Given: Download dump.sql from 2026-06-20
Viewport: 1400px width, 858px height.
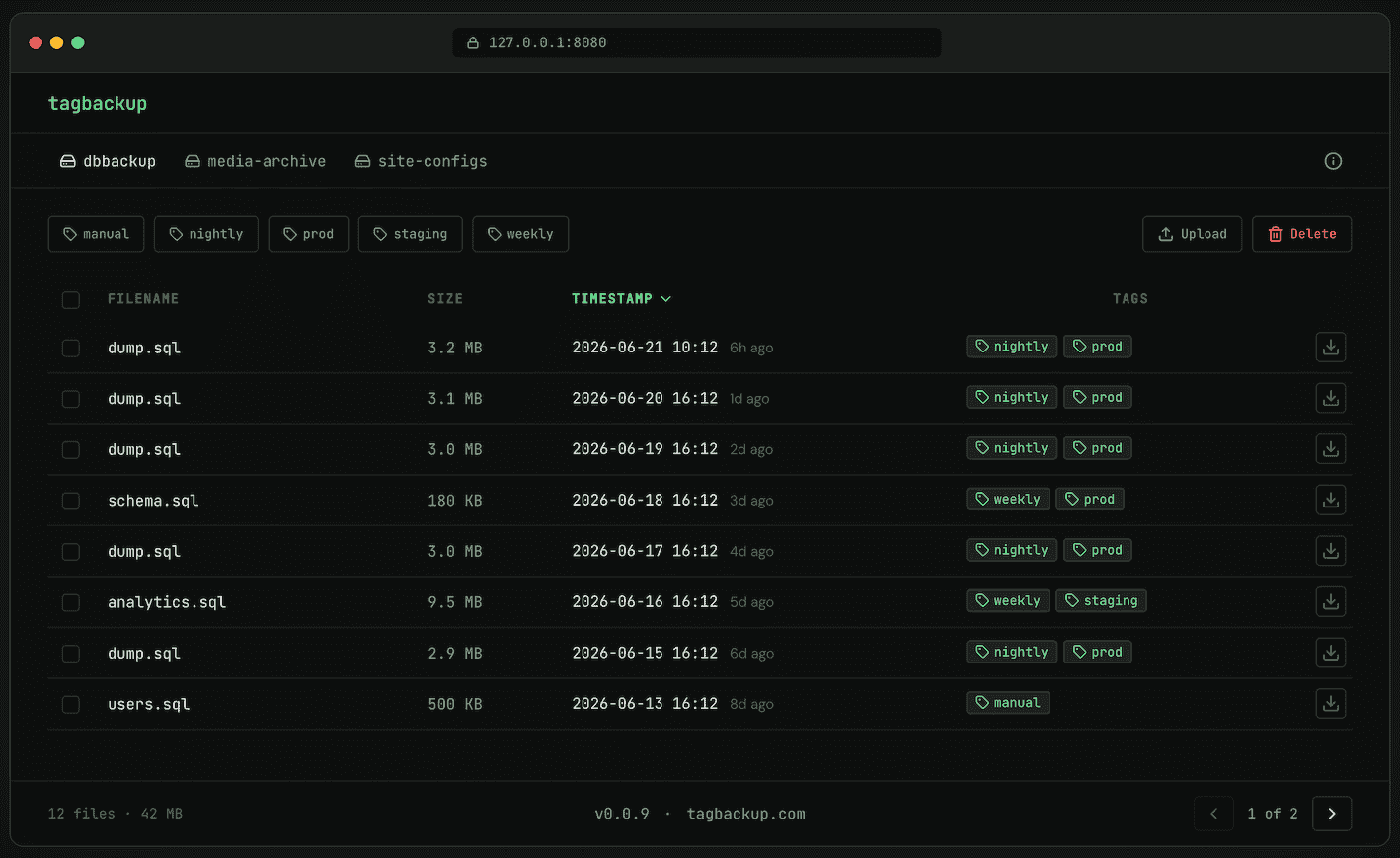Looking at the screenshot, I should [1331, 398].
